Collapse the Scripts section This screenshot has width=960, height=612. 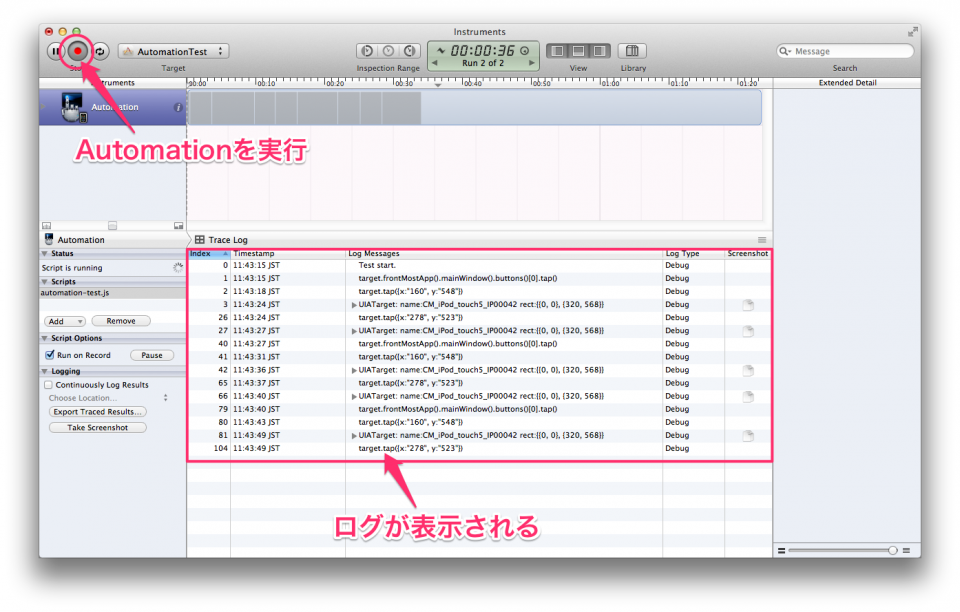coord(45,282)
